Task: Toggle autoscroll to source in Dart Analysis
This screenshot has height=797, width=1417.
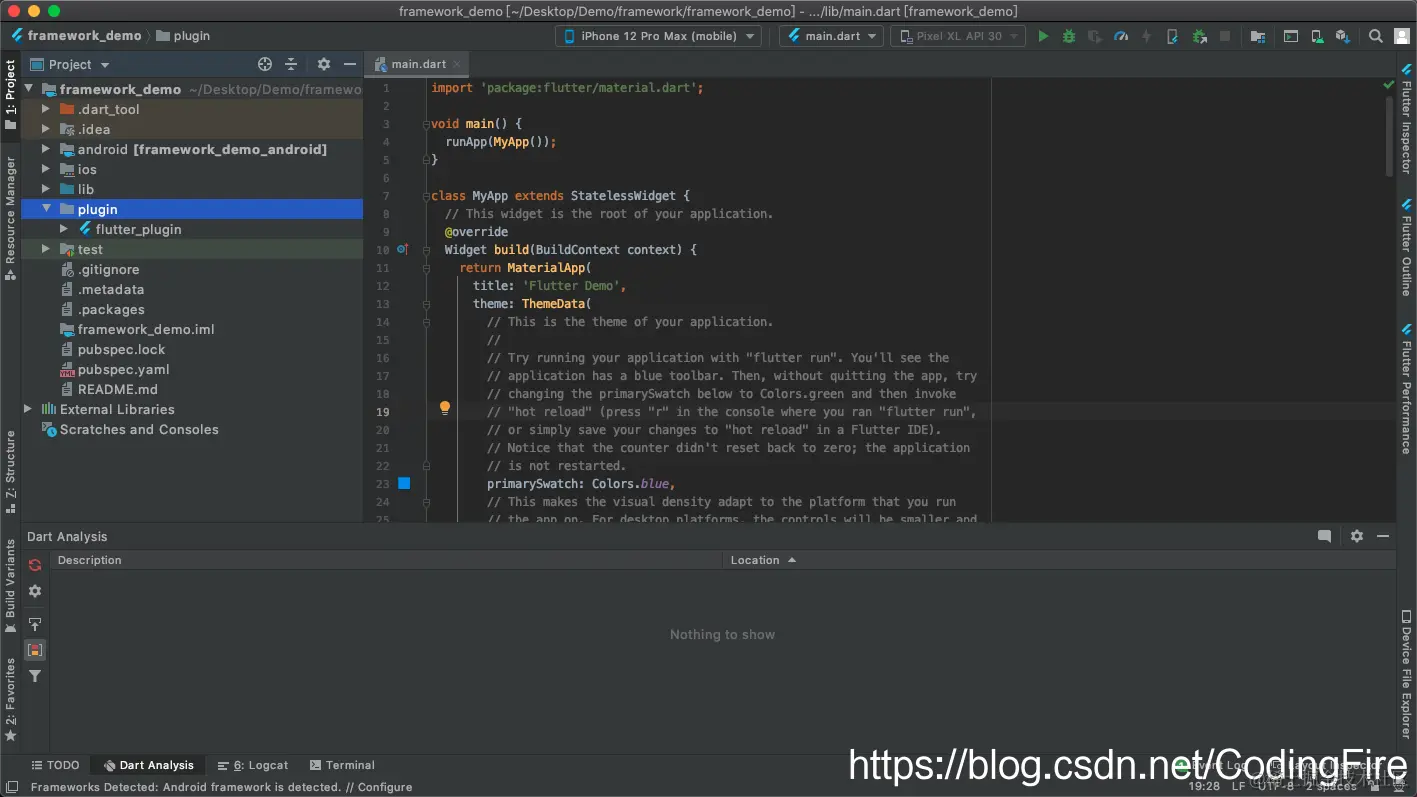Action: point(35,624)
